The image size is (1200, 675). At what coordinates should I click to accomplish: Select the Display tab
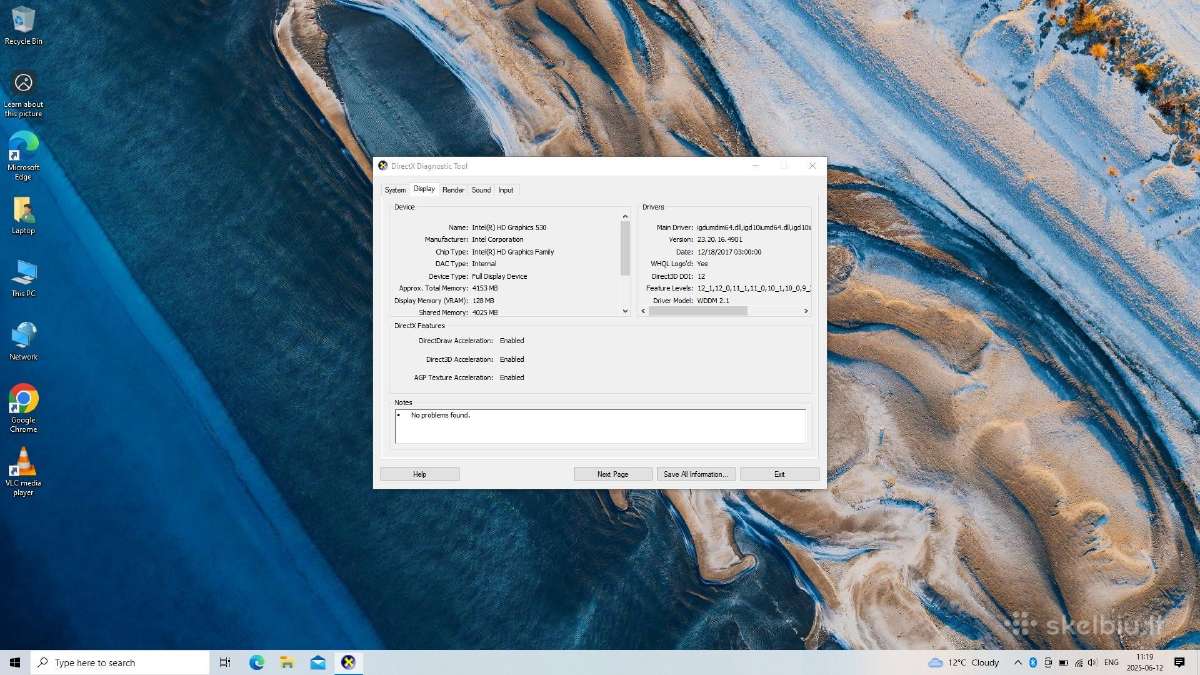coord(424,189)
